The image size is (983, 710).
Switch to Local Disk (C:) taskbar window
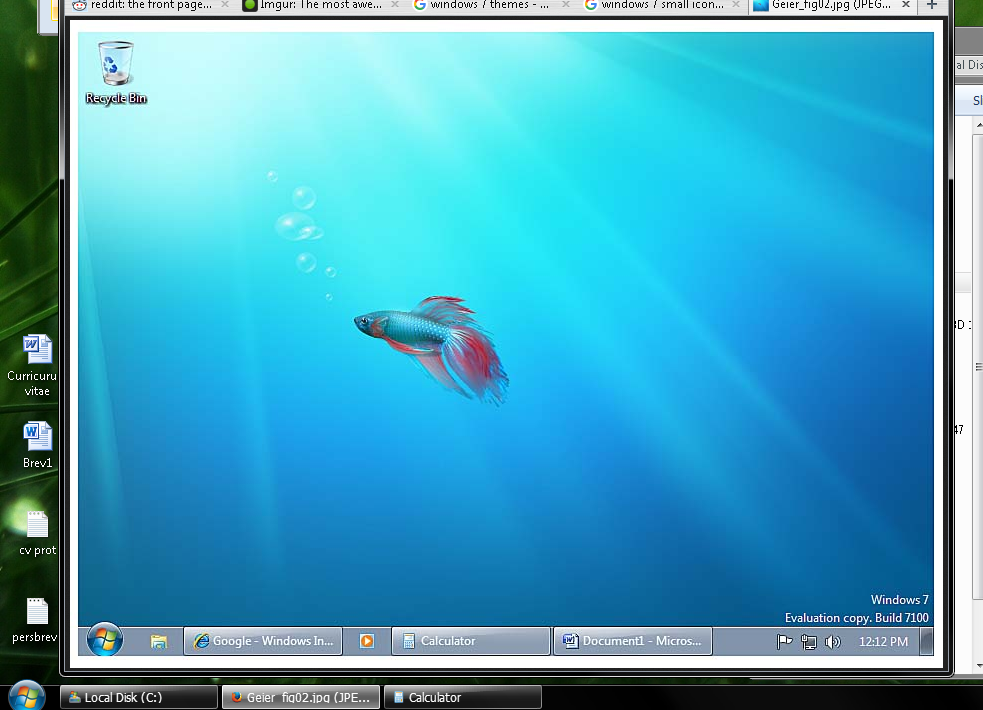(139, 697)
